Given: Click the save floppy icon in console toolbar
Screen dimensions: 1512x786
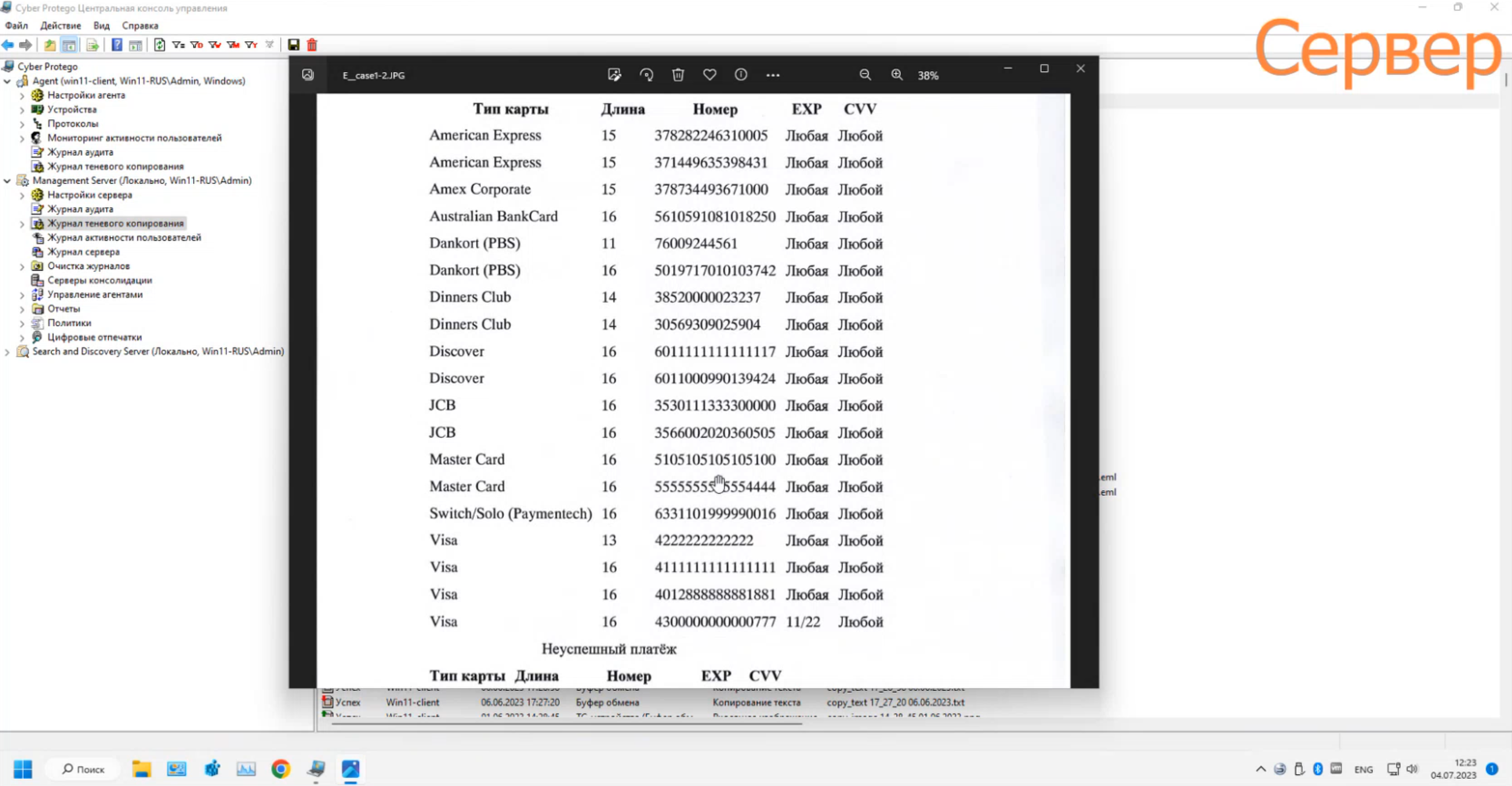Looking at the screenshot, I should 293,45.
